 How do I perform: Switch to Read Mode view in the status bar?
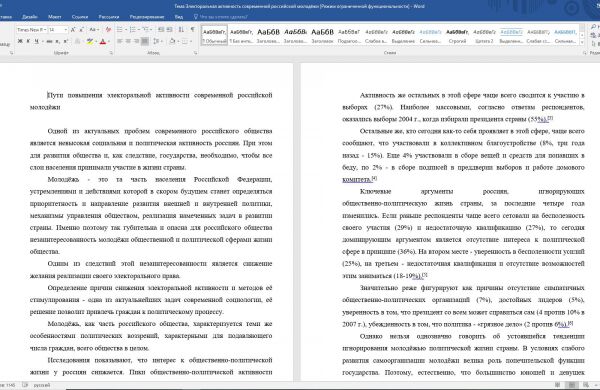tap(558, 385)
